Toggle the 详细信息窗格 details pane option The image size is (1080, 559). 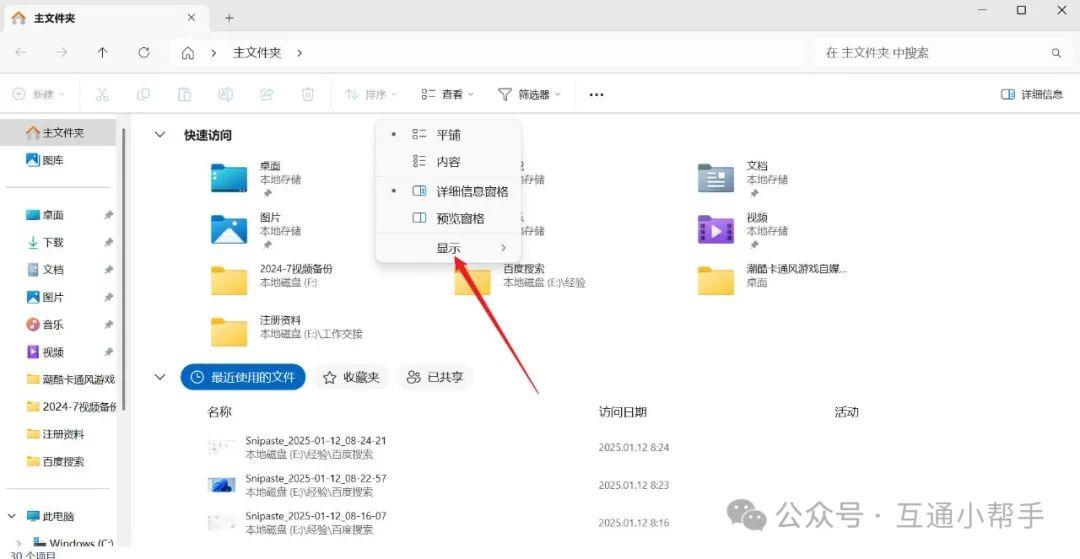point(448,191)
